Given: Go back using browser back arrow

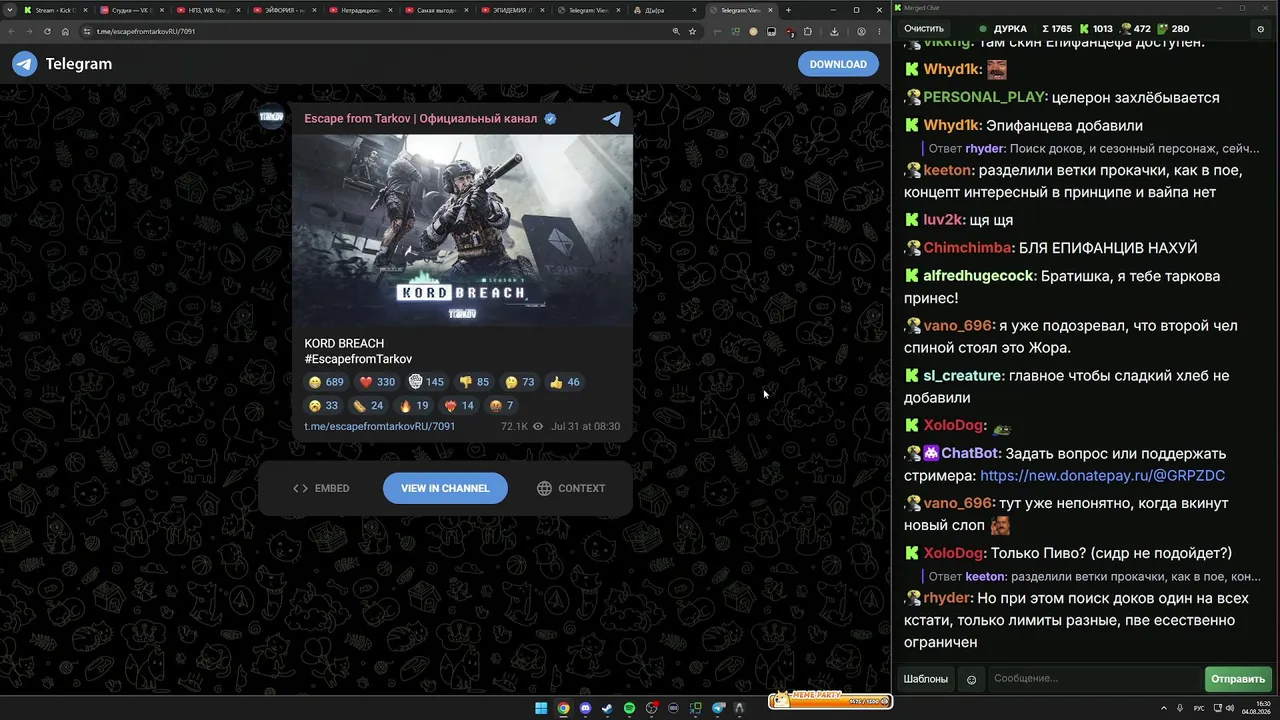Looking at the screenshot, I should click(11, 31).
